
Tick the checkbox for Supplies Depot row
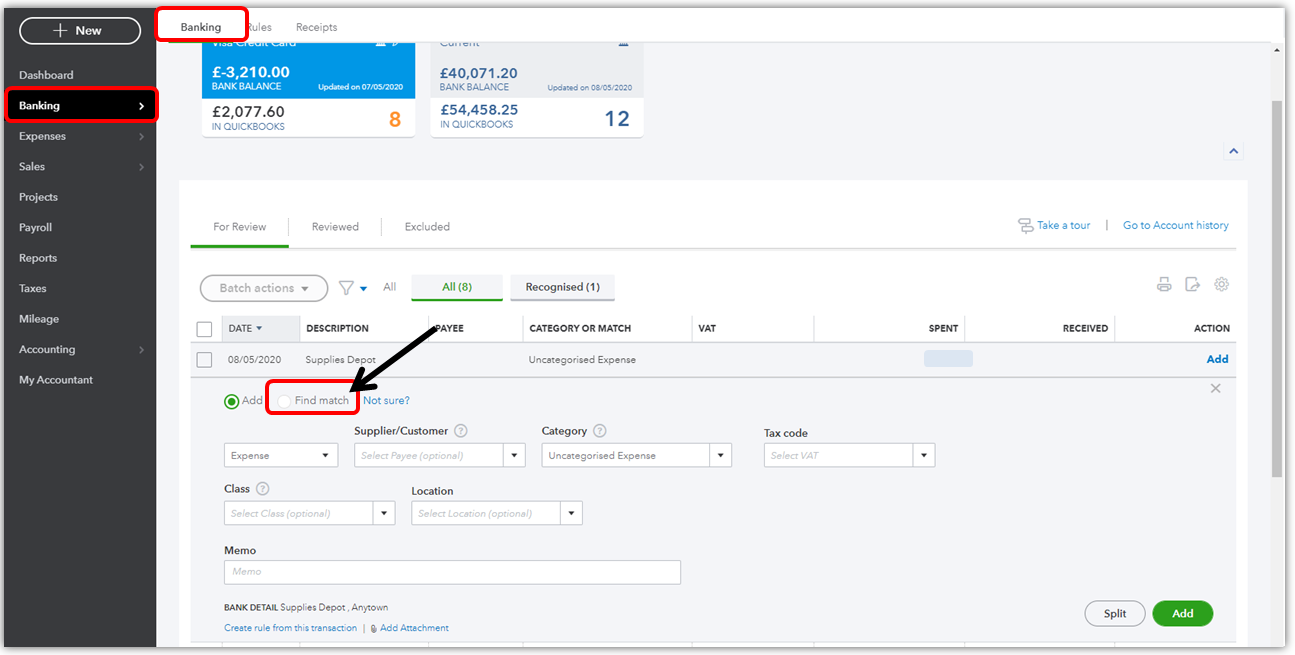pos(205,360)
